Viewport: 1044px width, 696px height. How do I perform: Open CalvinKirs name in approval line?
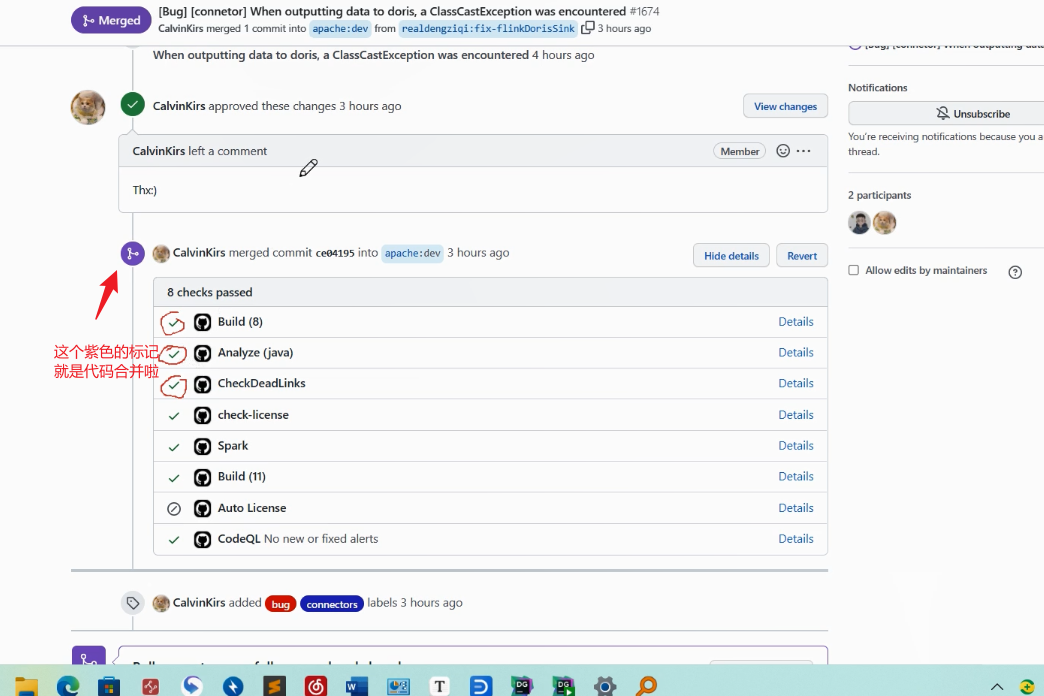pyautogui.click(x=178, y=106)
